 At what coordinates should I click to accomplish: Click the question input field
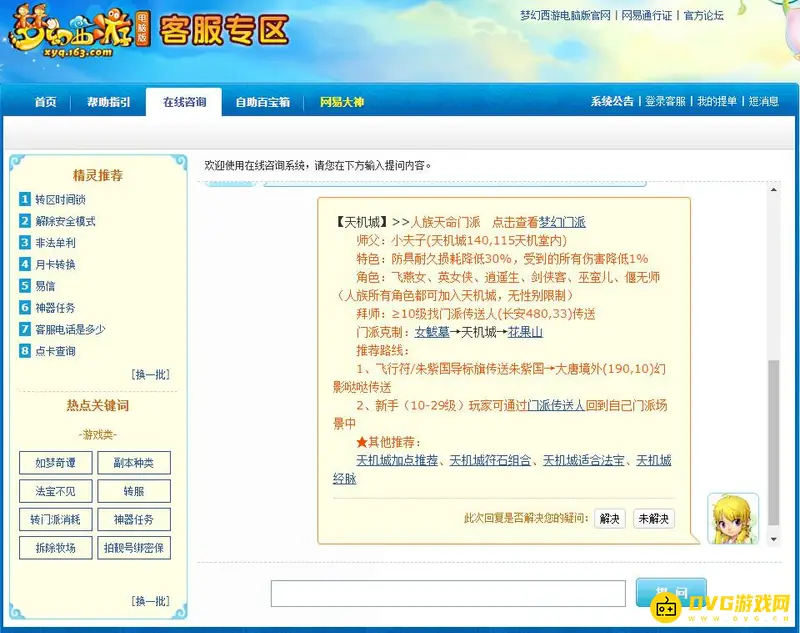(x=448, y=593)
